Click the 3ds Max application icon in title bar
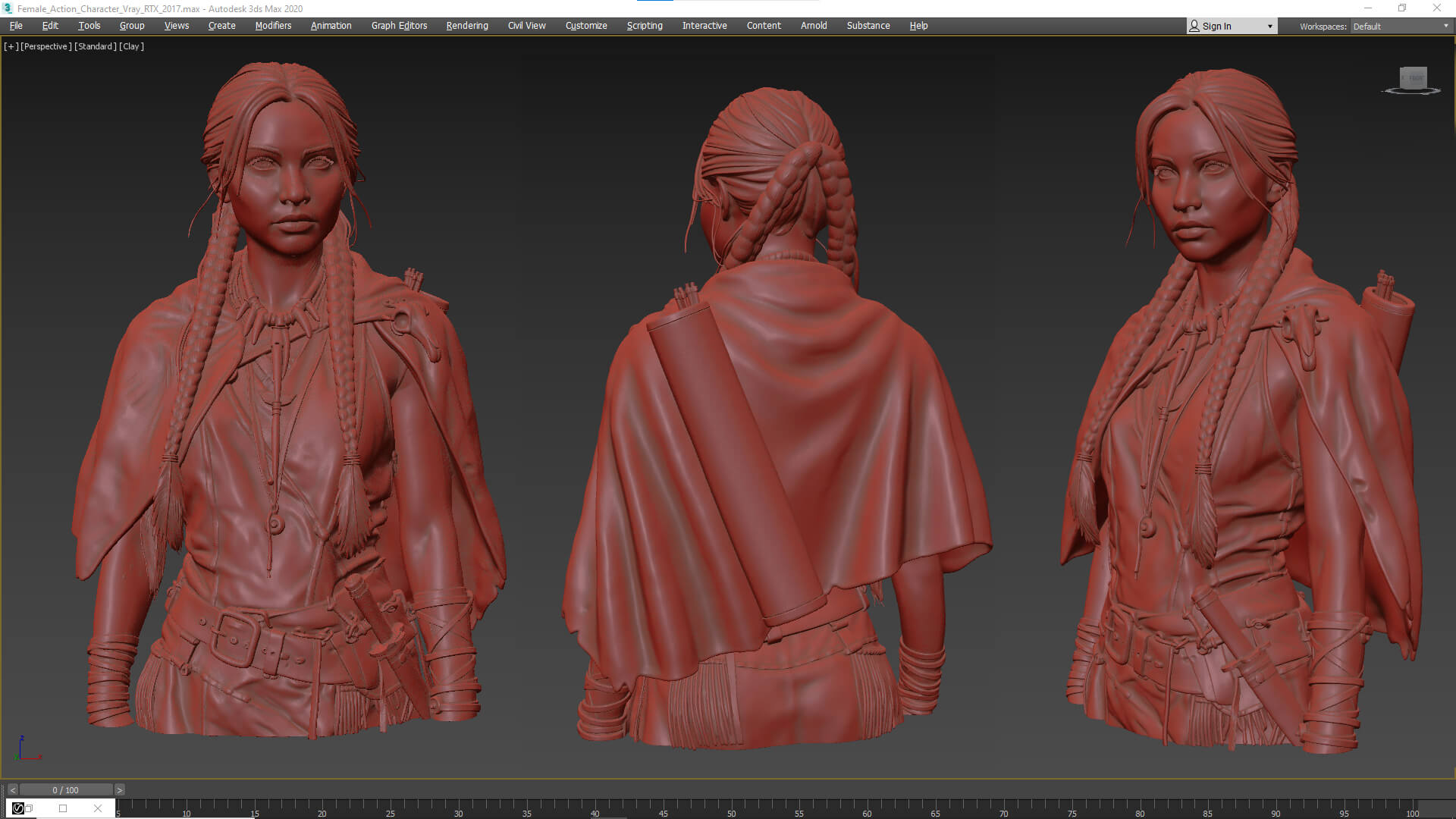Image resolution: width=1456 pixels, height=819 pixels. point(8,8)
